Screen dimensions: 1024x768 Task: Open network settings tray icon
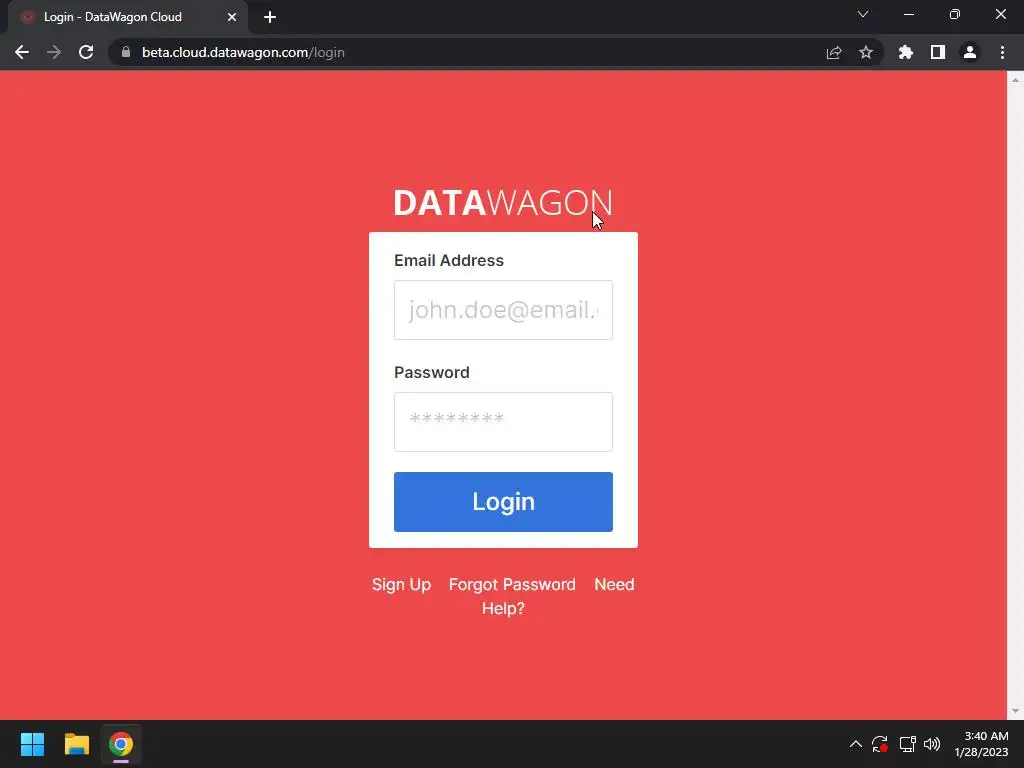click(x=907, y=744)
